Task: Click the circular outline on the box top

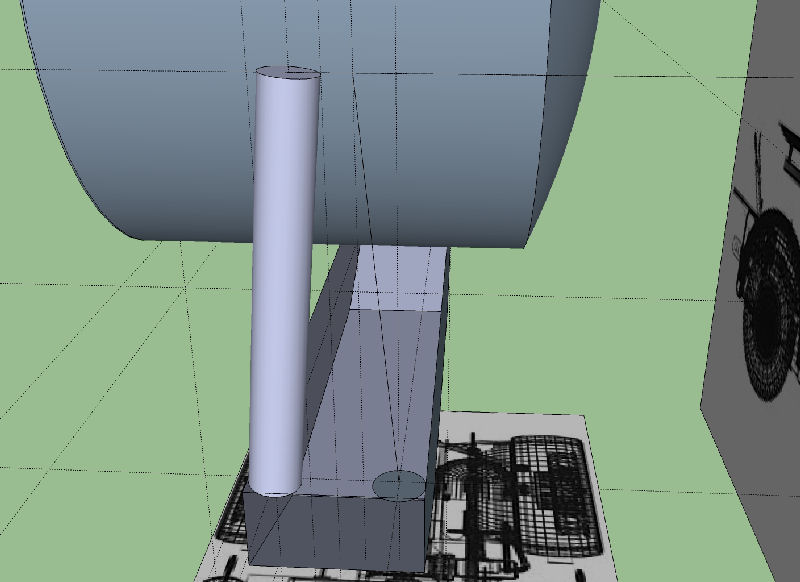Action: (x=400, y=486)
